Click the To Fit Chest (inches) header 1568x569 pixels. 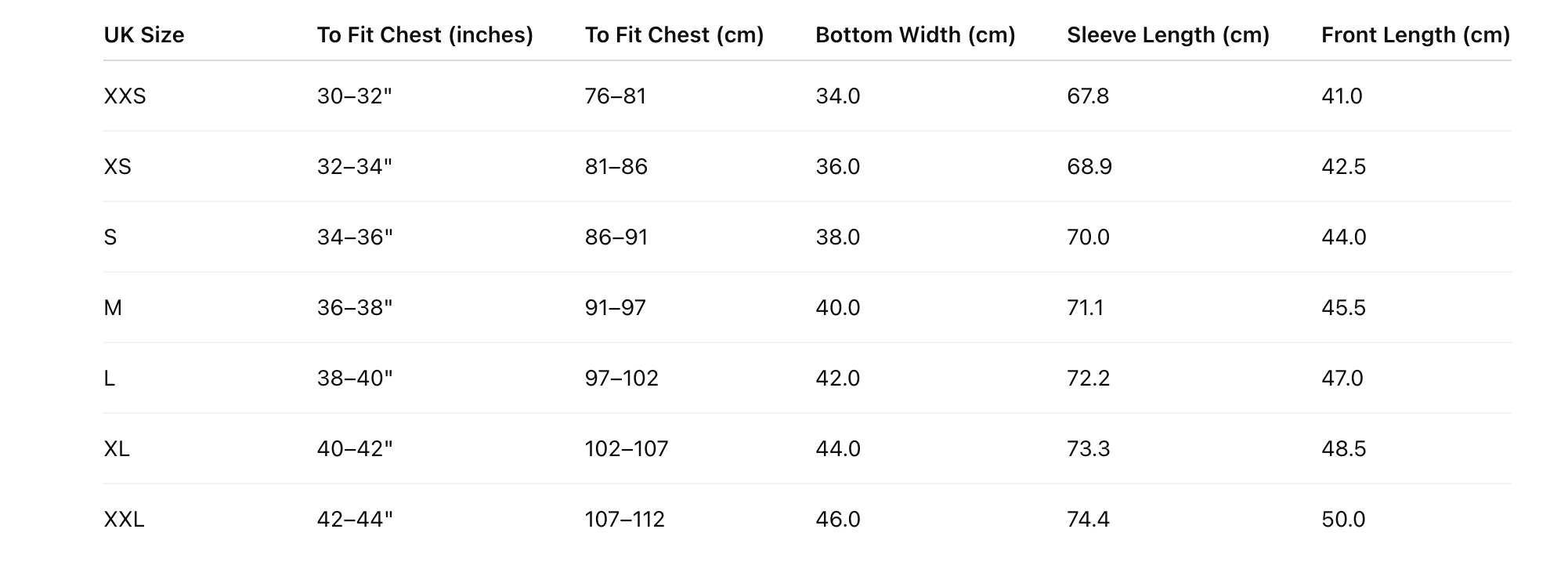[425, 35]
